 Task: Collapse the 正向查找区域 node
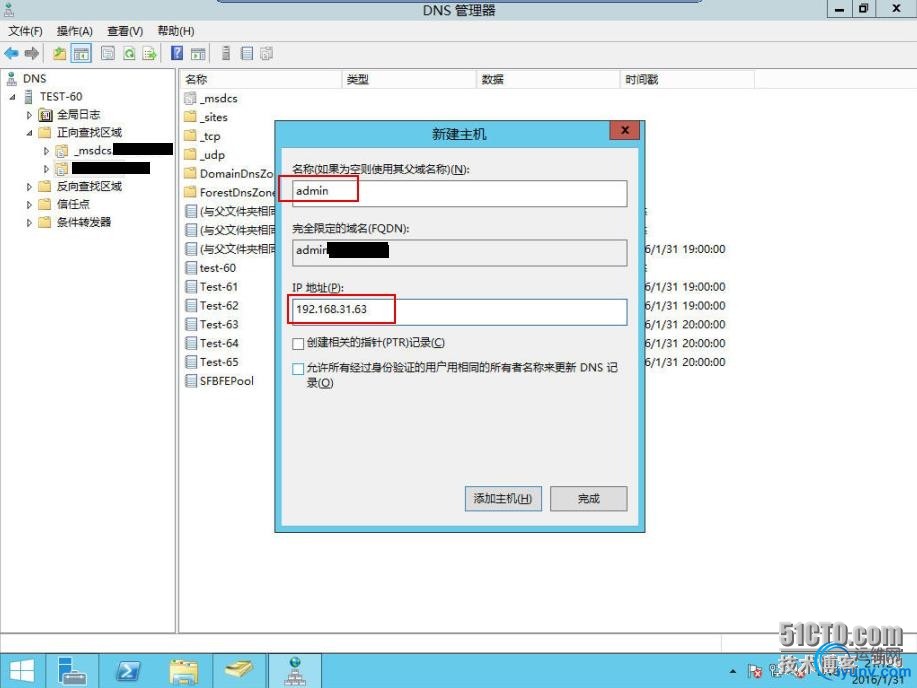[x=29, y=133]
